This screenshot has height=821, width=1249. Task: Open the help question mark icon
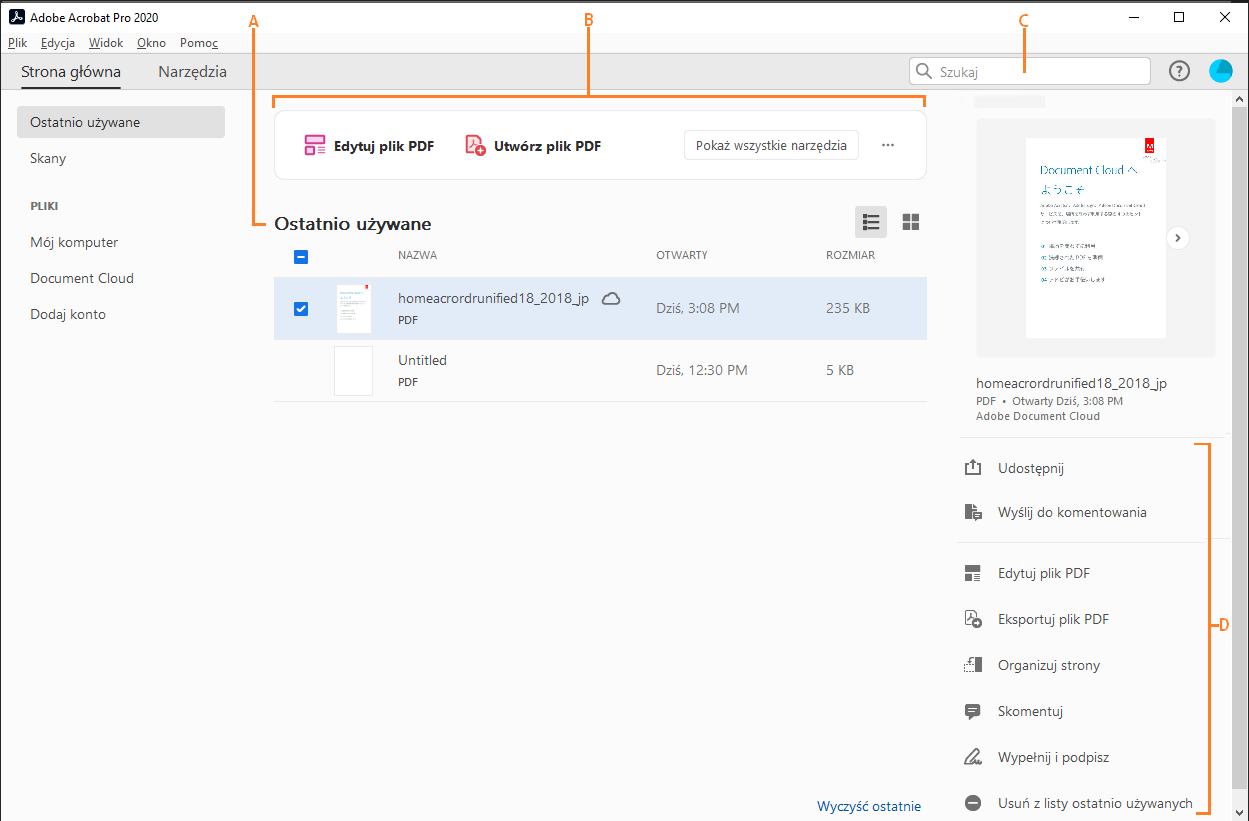[x=1180, y=71]
